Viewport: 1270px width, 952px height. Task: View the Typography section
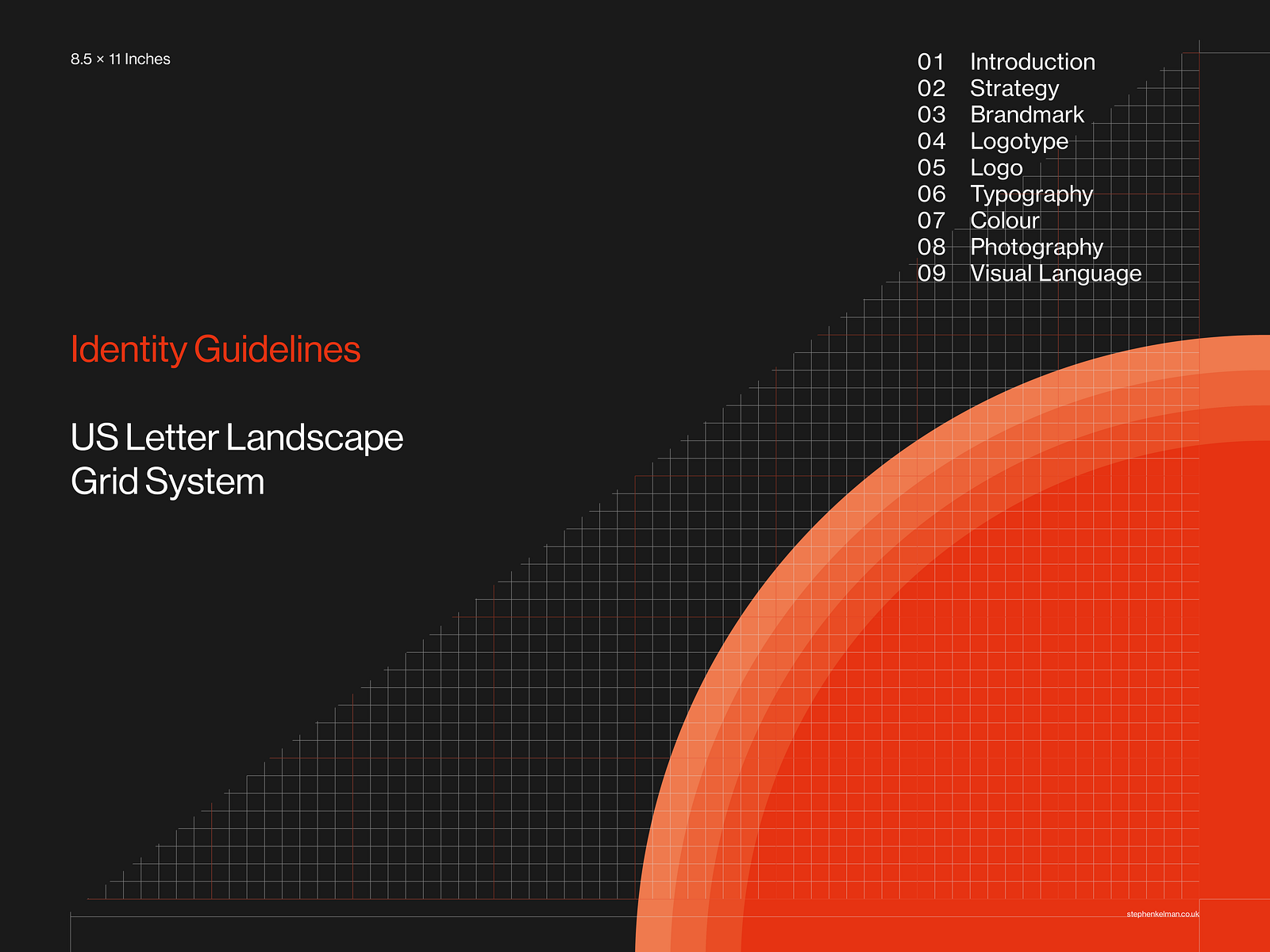point(1030,194)
